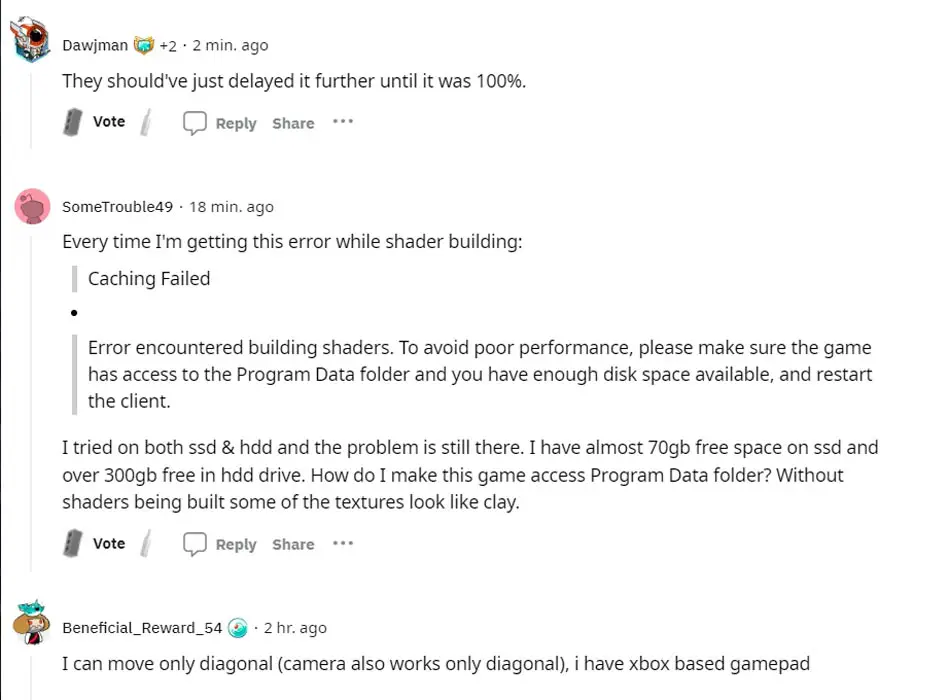Viewport: 949px width, 700px height.
Task: Downvote Dawjman's comment
Action: click(146, 122)
